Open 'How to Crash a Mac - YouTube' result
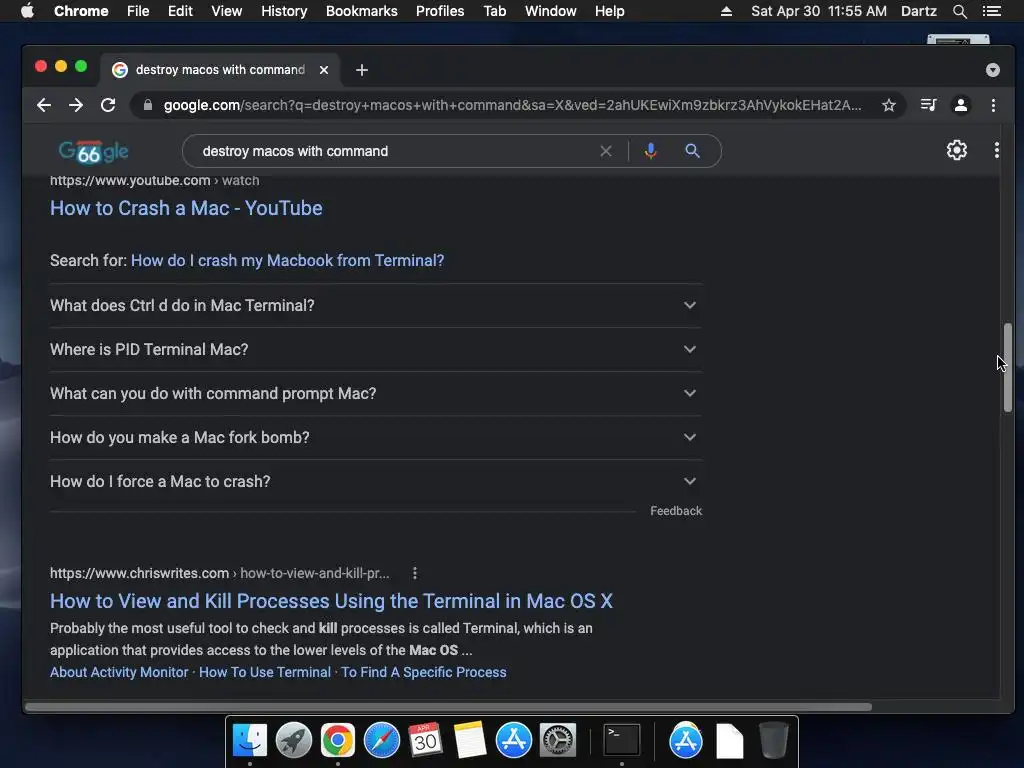 (x=186, y=208)
